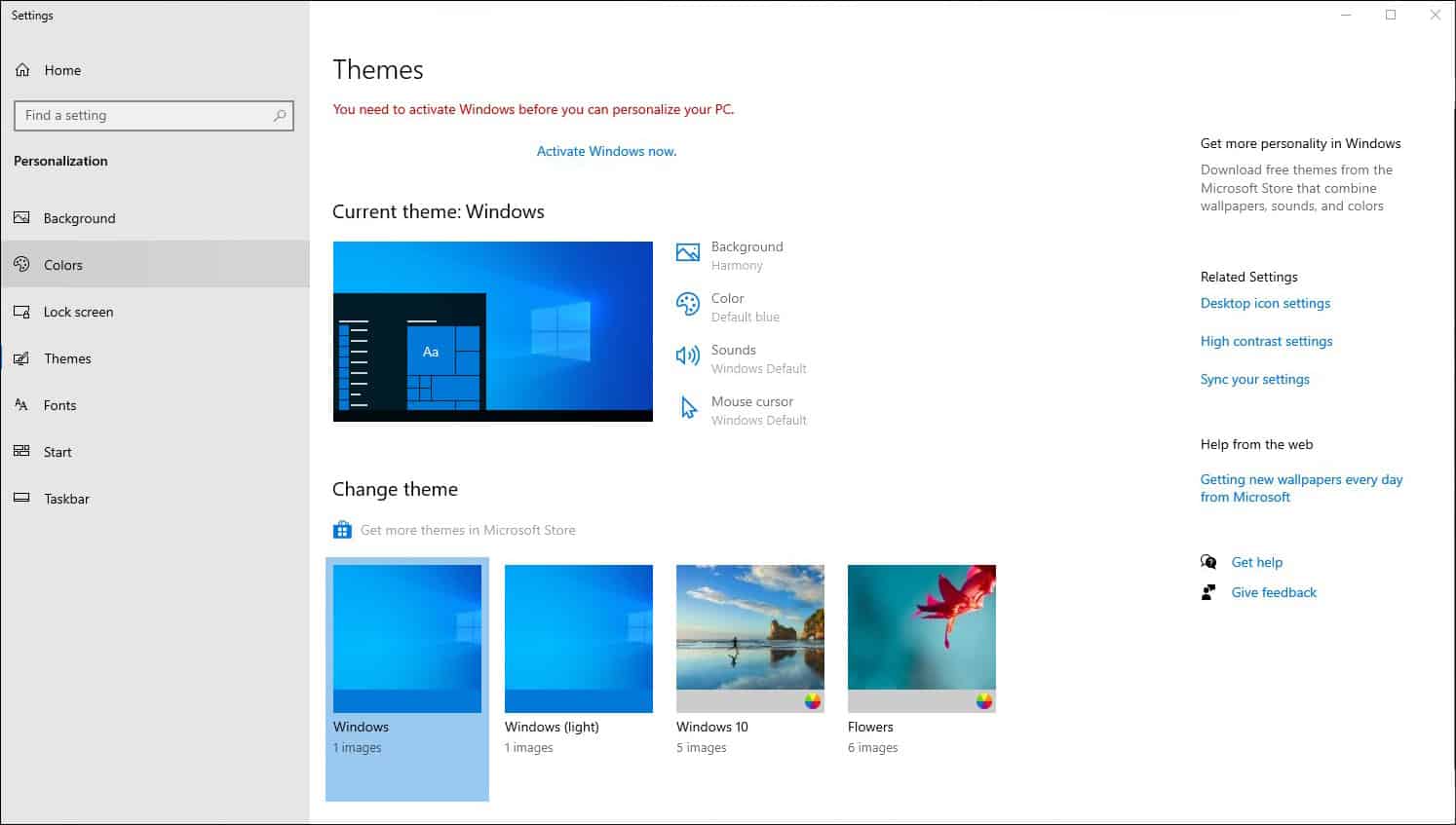The image size is (1456, 825).
Task: Click the Start tiles icon in sidebar
Action: [x=21, y=451]
